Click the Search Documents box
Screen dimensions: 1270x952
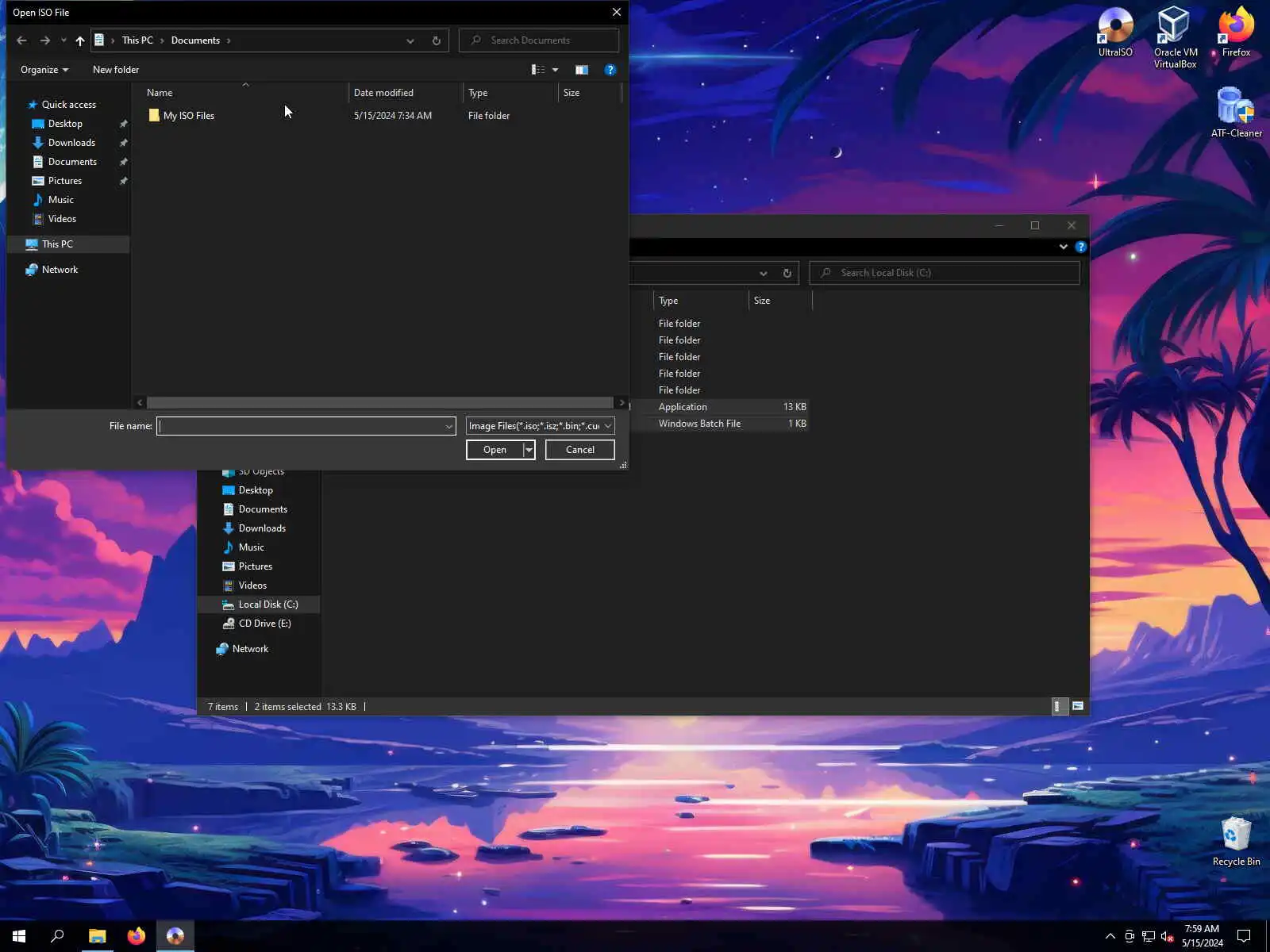[x=539, y=40]
